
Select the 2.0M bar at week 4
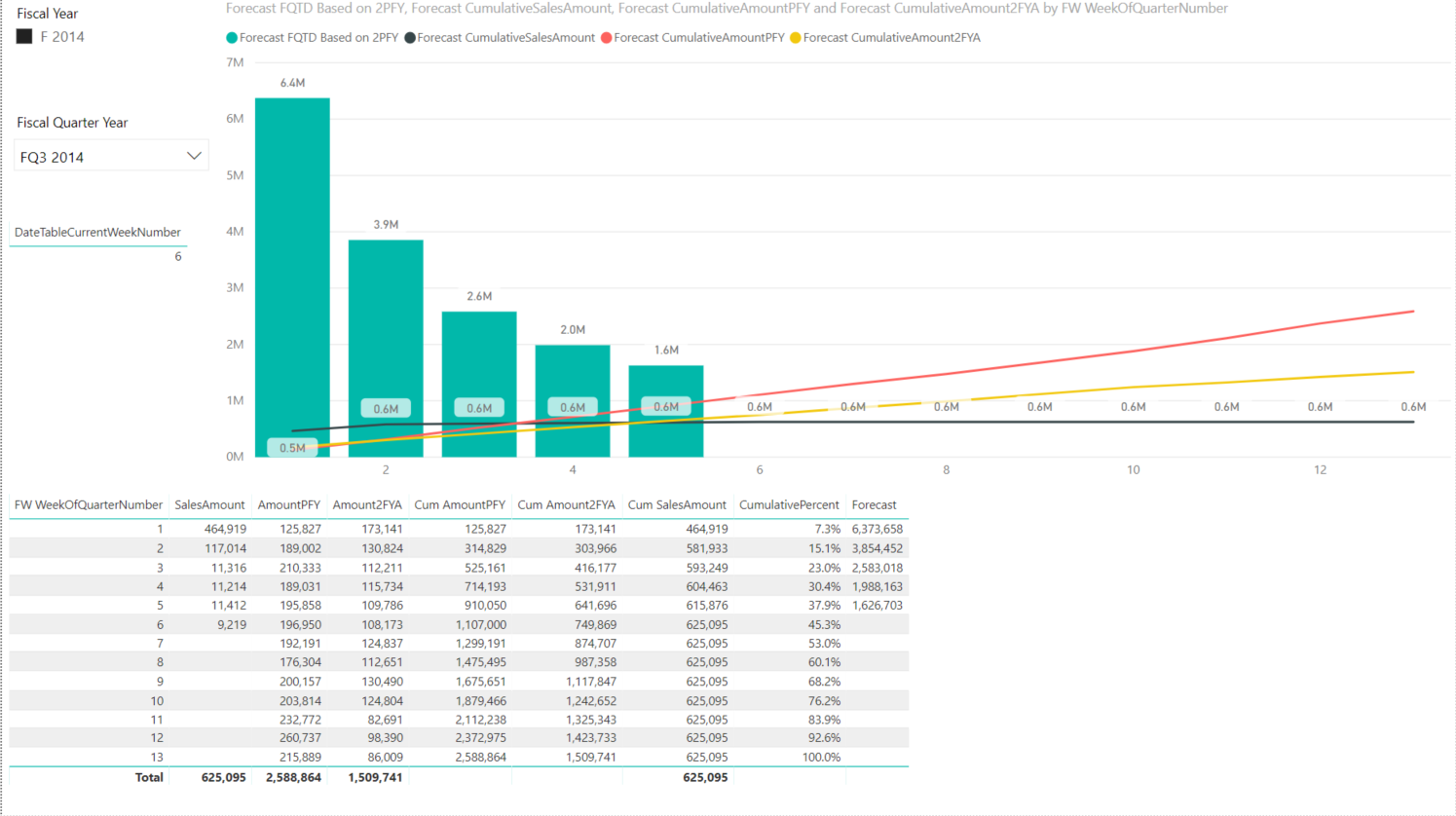573,400
